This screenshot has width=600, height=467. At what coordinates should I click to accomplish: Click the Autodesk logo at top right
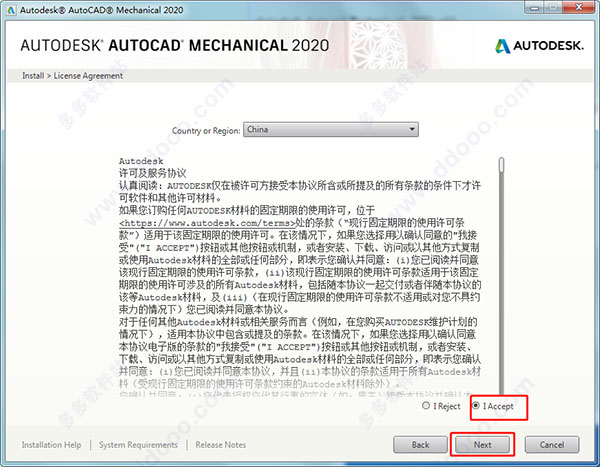coord(539,46)
